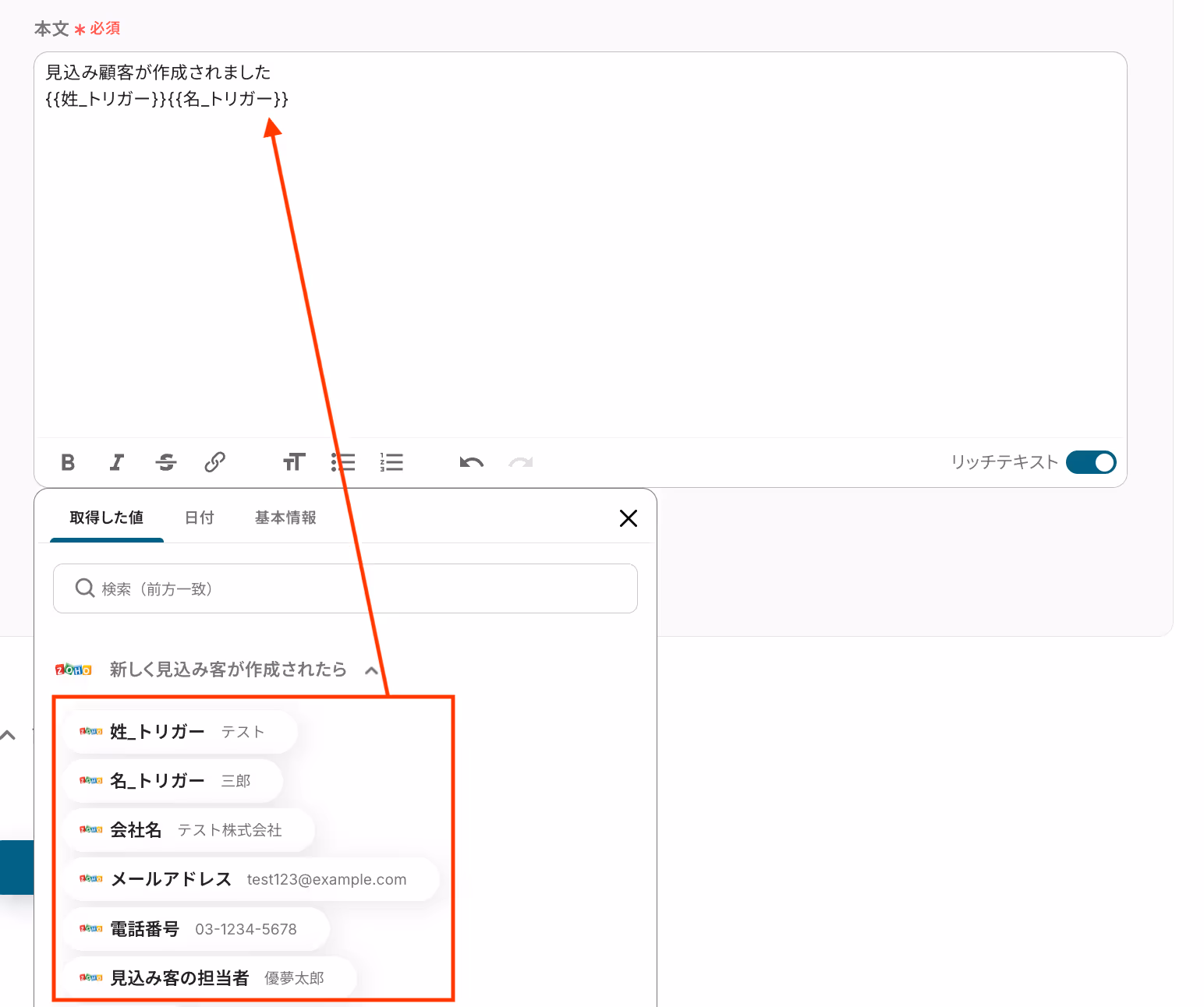
Task: Insert the 電話番号 value
Action: 197,929
